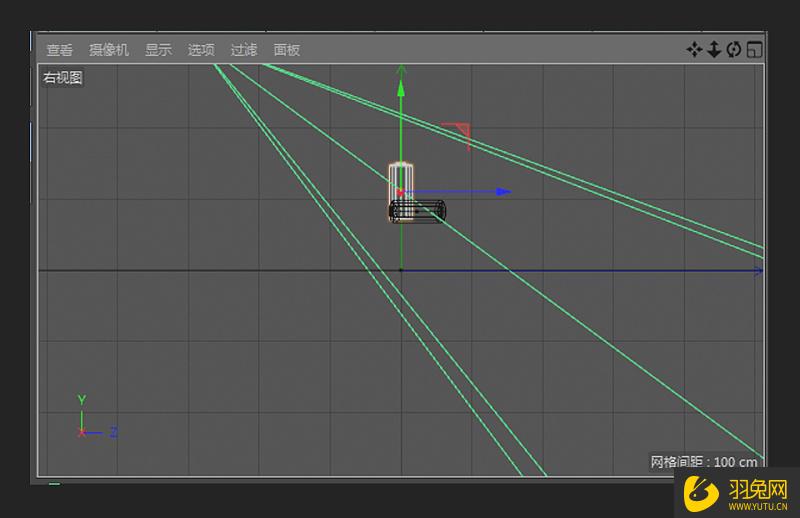Select the upright orange-outlined cylinder object
Image resolution: width=800 pixels, height=518 pixels.
pyautogui.click(x=401, y=180)
